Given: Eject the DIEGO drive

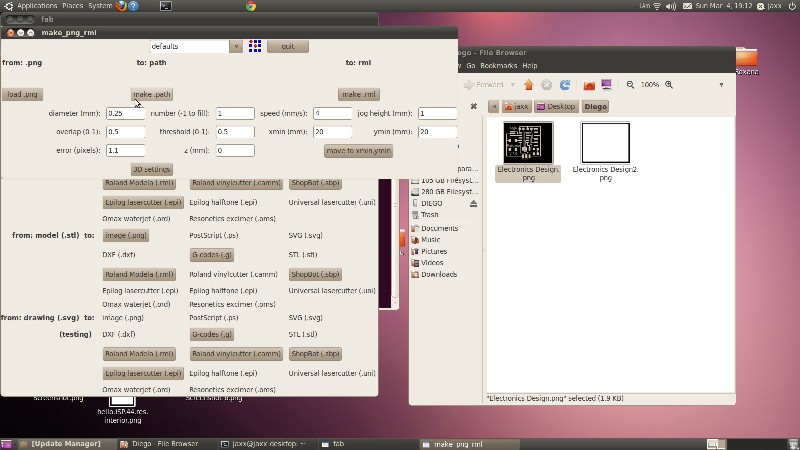Looking at the screenshot, I should [473, 204].
